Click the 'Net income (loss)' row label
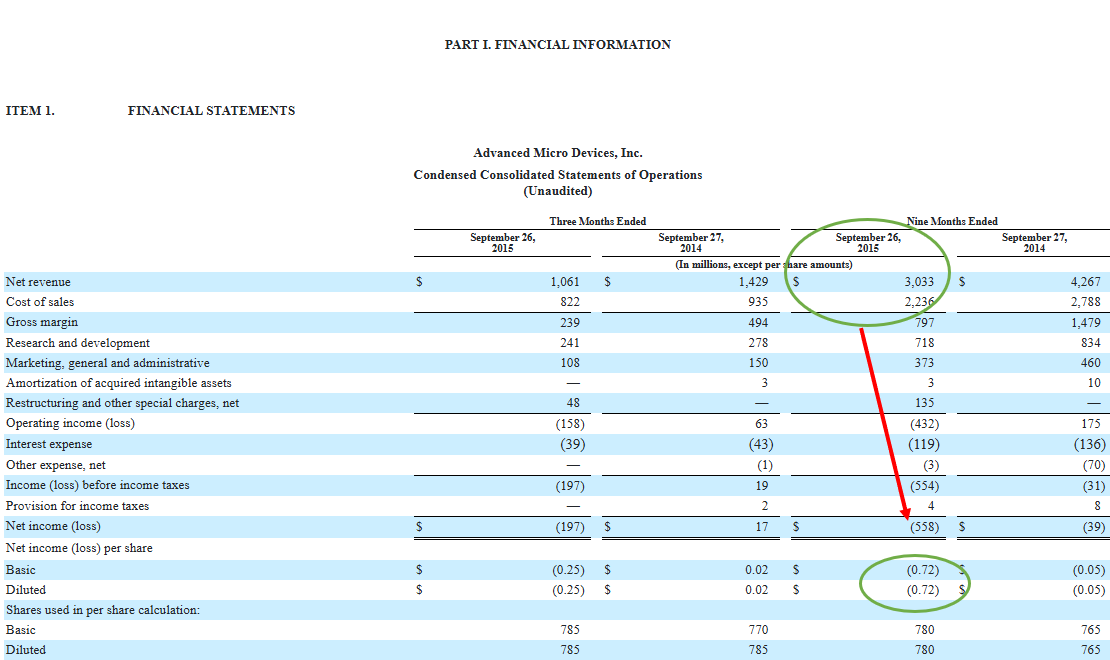The image size is (1110, 660). click(53, 526)
